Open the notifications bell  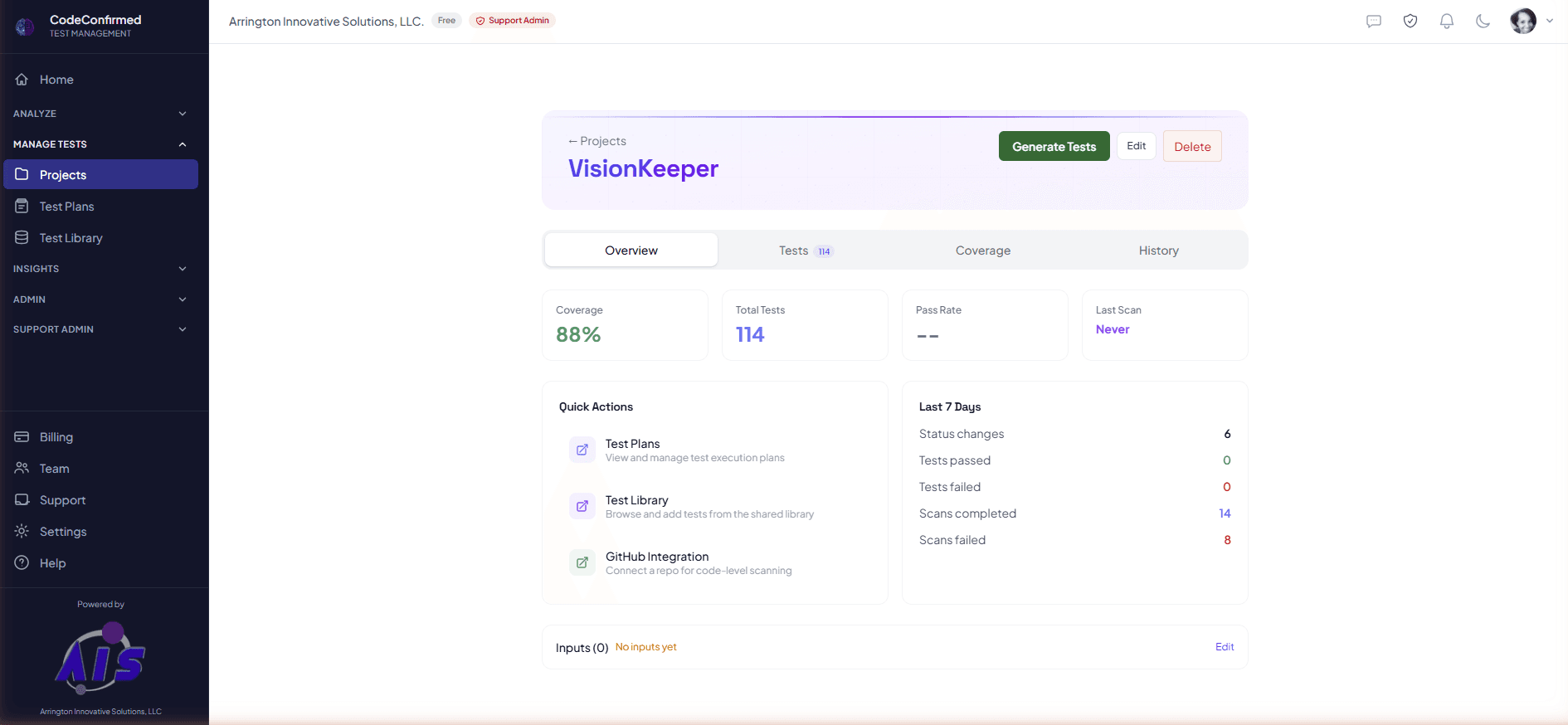tap(1447, 22)
